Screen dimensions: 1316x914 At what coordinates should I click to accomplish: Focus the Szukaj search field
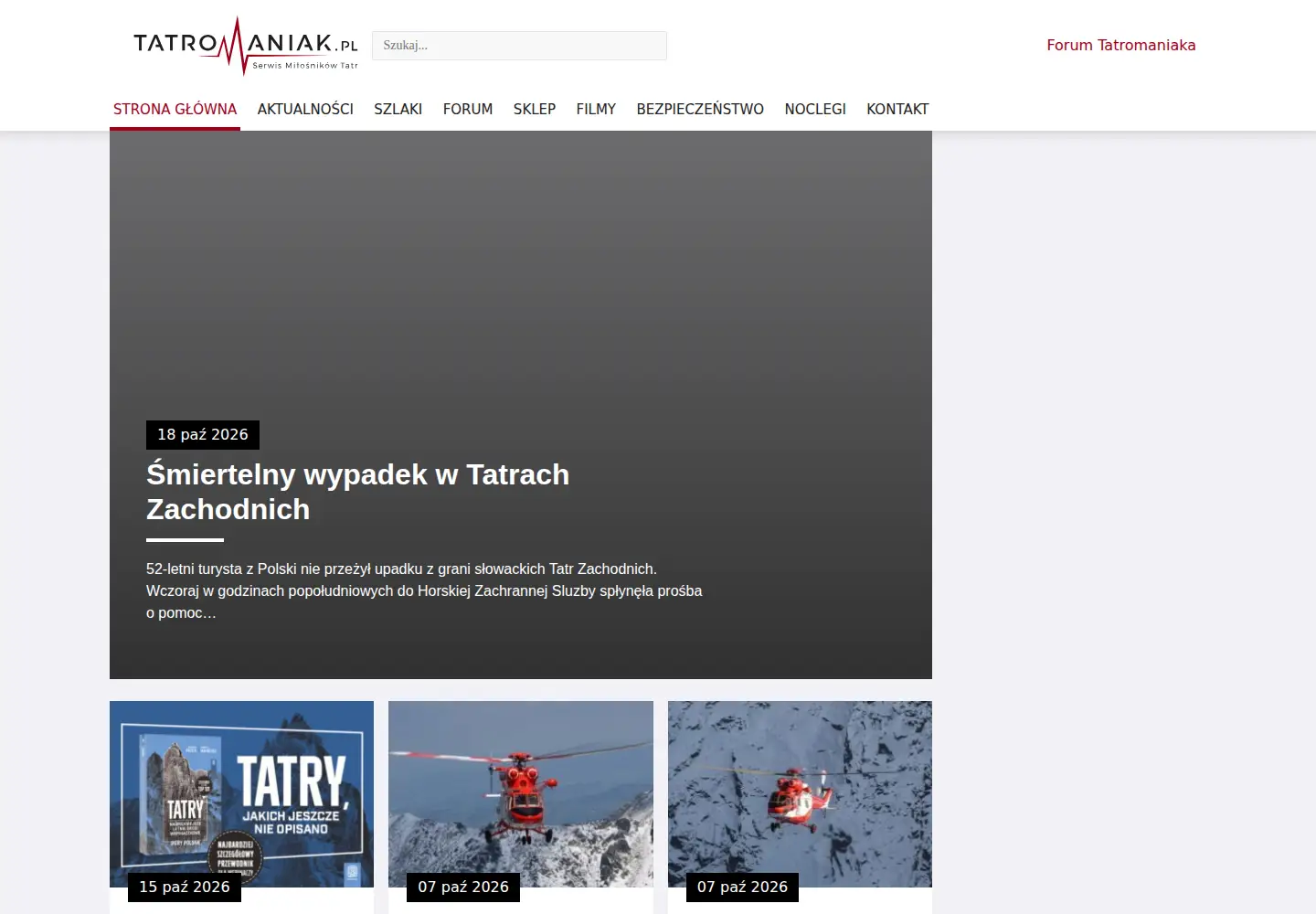click(x=519, y=46)
